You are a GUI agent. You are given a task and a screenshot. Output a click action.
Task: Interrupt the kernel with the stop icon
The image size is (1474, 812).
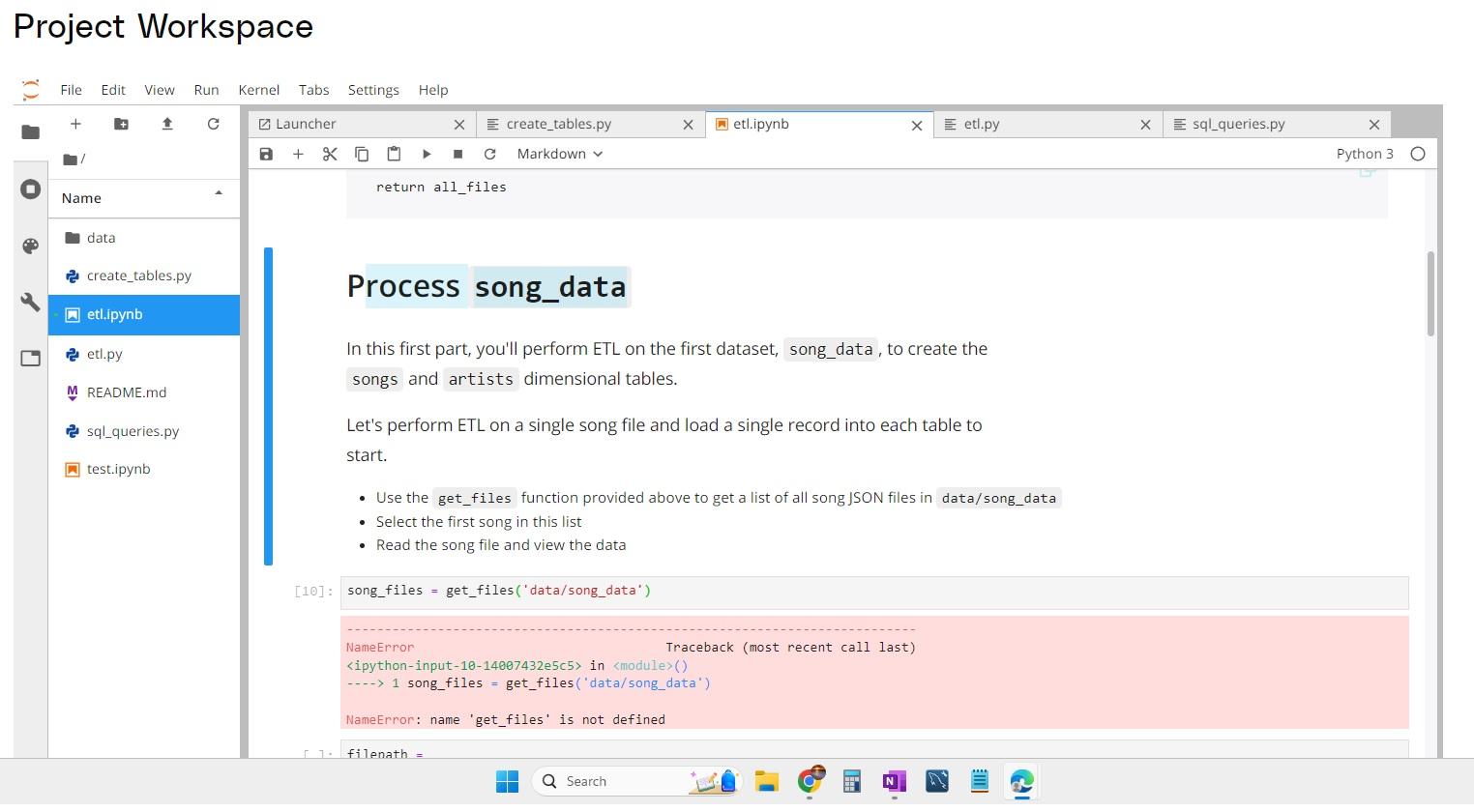(x=458, y=153)
